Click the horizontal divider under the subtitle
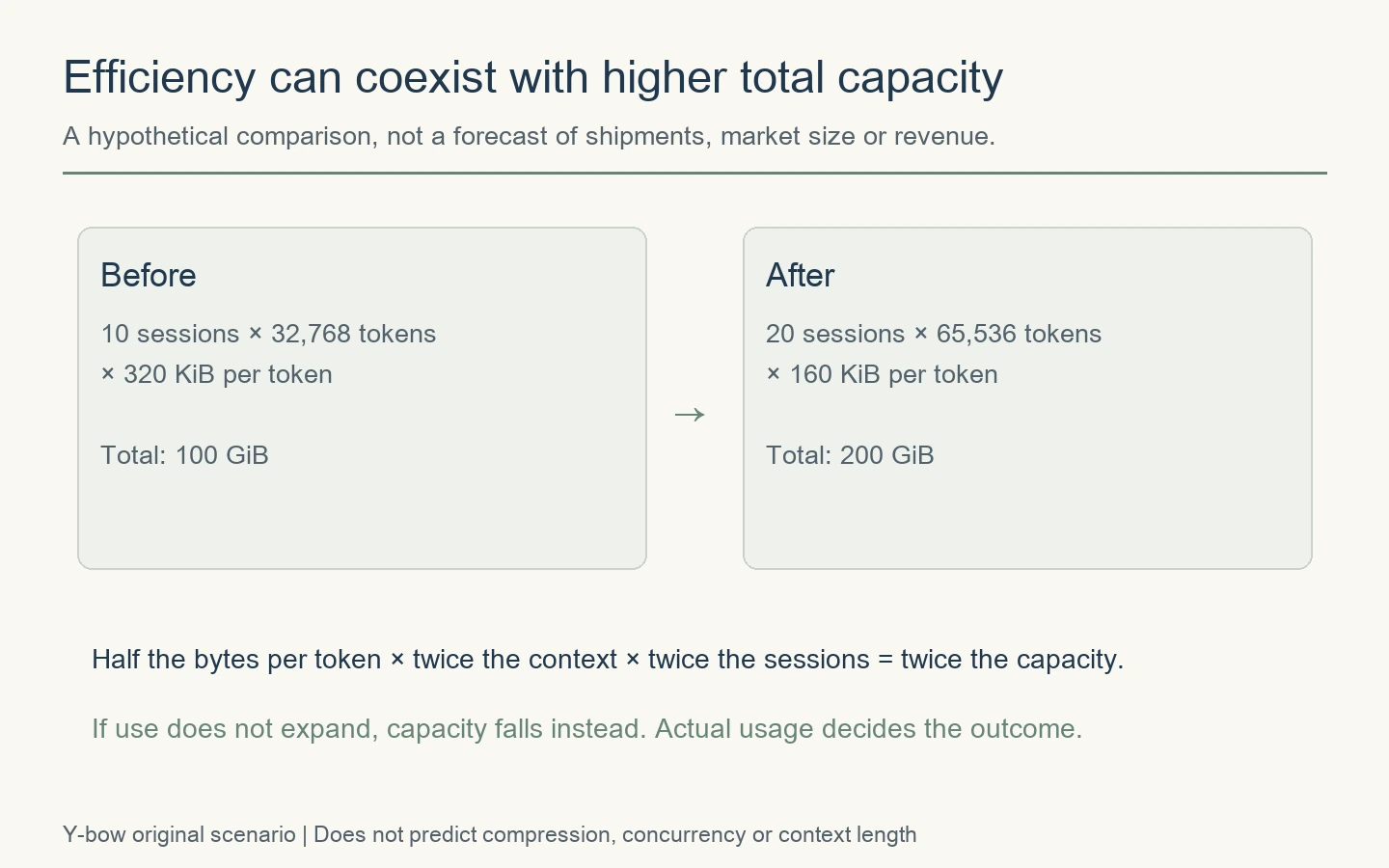 pos(694,173)
